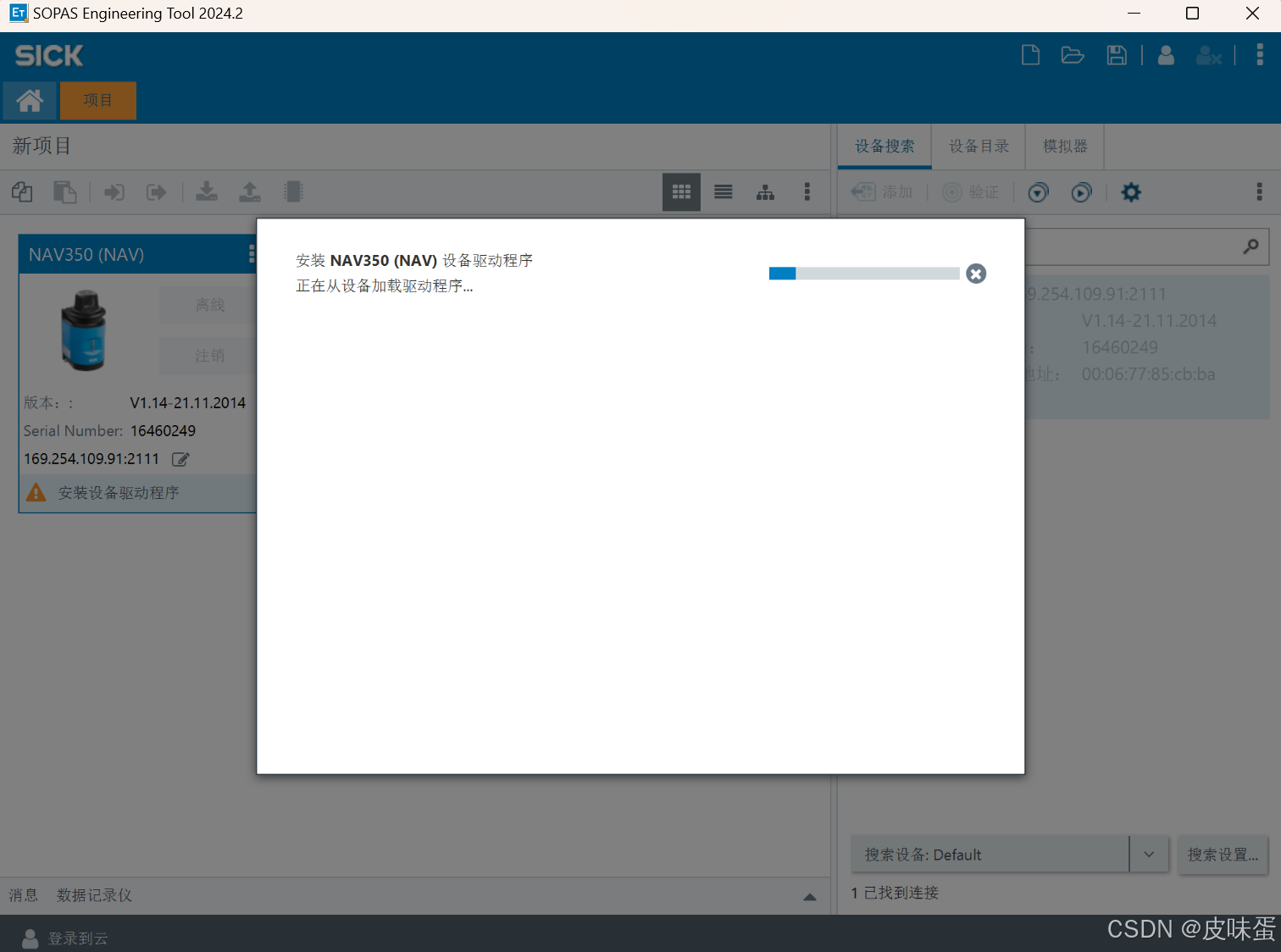Create a new project file icon

1030,56
